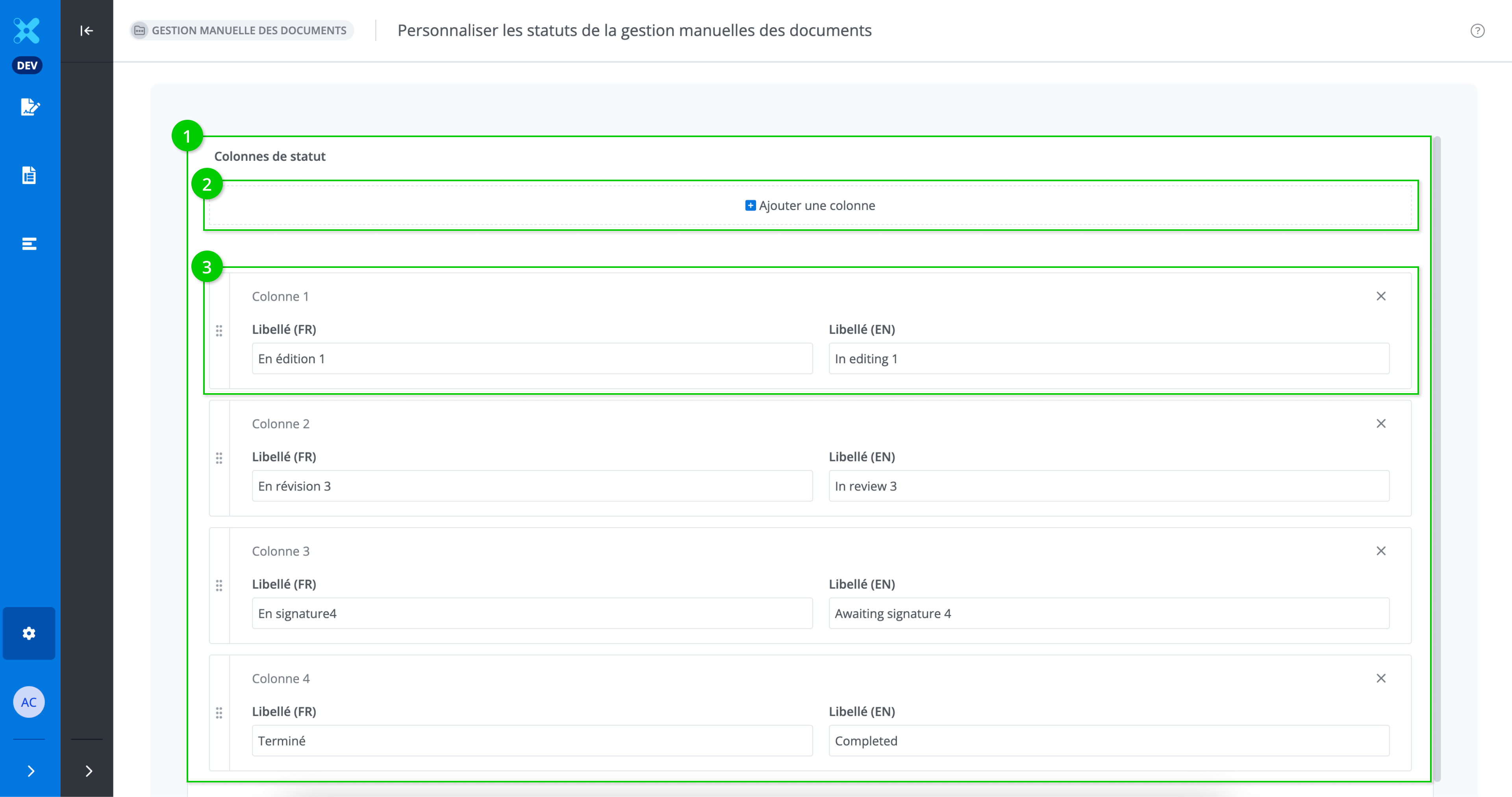
Task: Click Ajouter une colonne button
Action: tap(810, 206)
